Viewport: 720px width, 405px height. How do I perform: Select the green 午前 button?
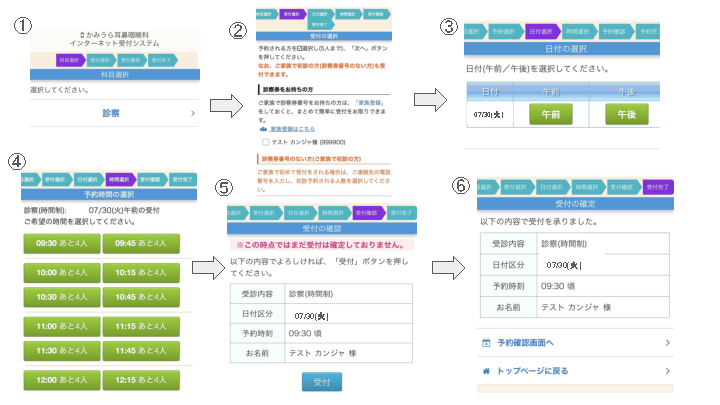point(545,113)
